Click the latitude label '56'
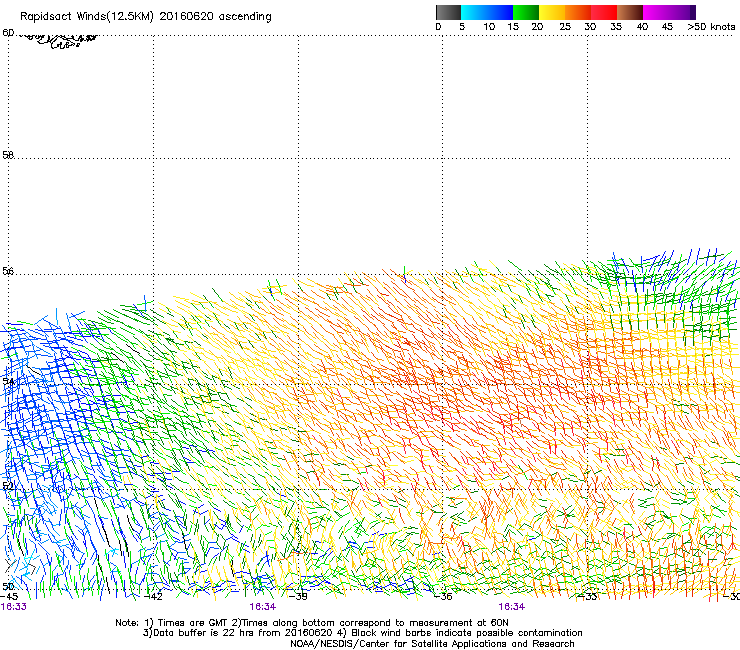This screenshot has height=650, width=740. [8, 271]
